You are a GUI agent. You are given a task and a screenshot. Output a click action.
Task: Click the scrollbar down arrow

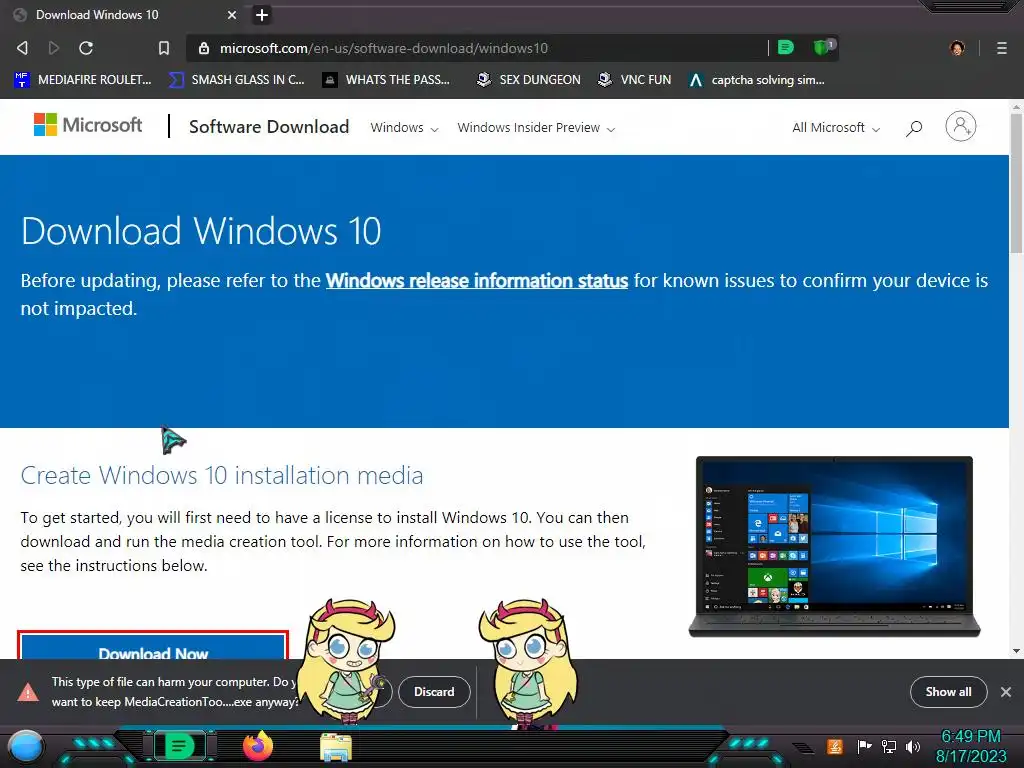pos(1016,651)
